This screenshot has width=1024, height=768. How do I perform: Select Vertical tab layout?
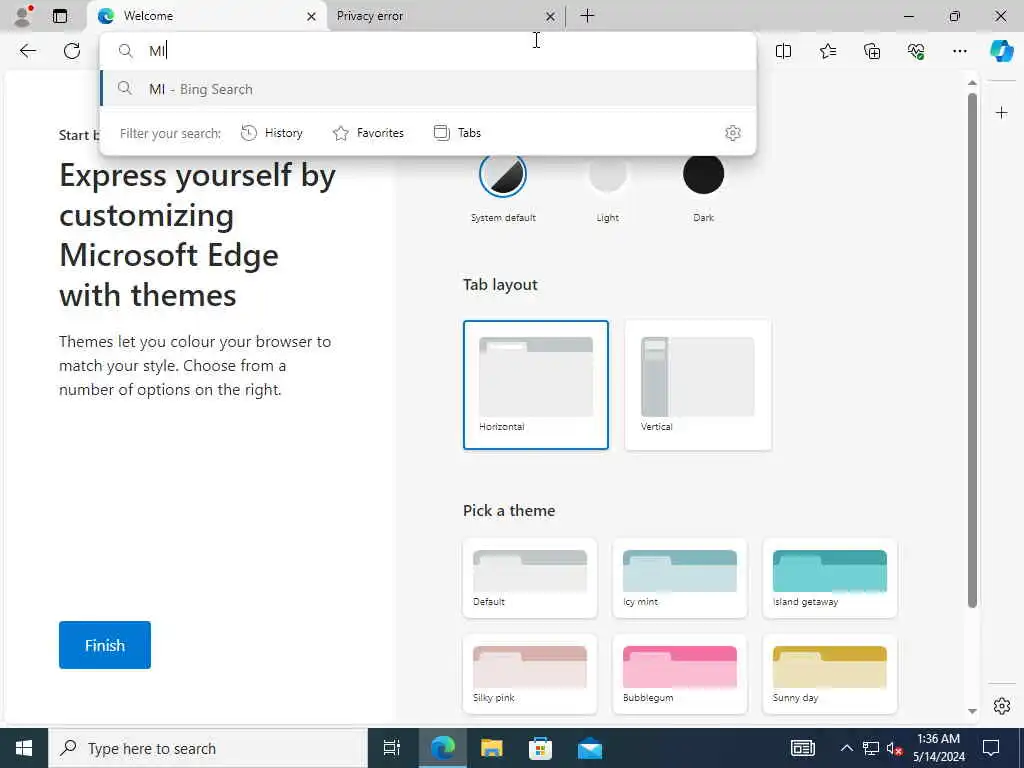[x=698, y=385]
